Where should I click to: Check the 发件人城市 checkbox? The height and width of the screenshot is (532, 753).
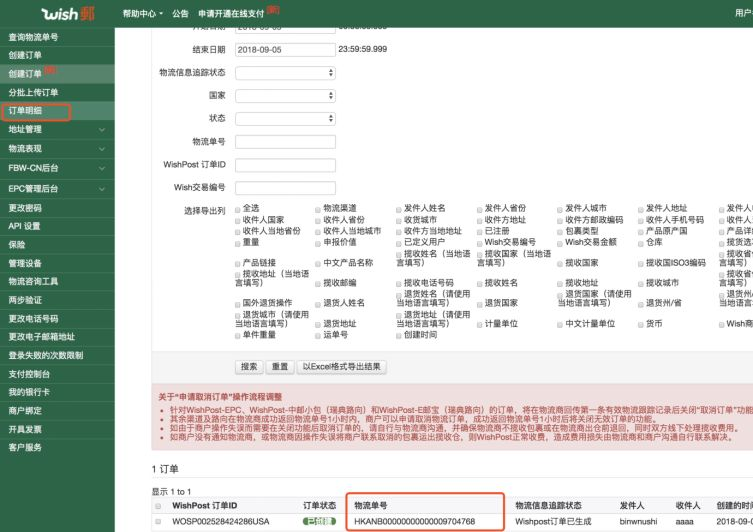[560, 209]
